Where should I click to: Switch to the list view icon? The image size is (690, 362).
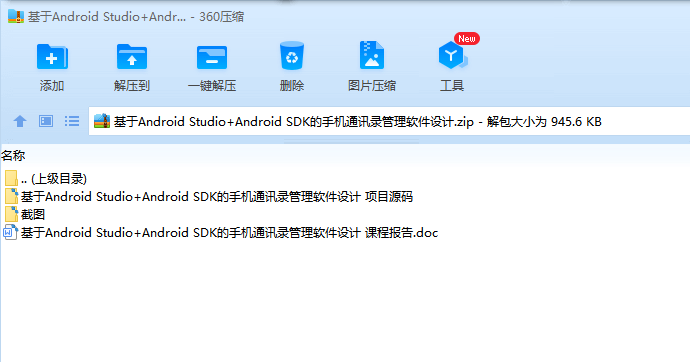coord(72,121)
